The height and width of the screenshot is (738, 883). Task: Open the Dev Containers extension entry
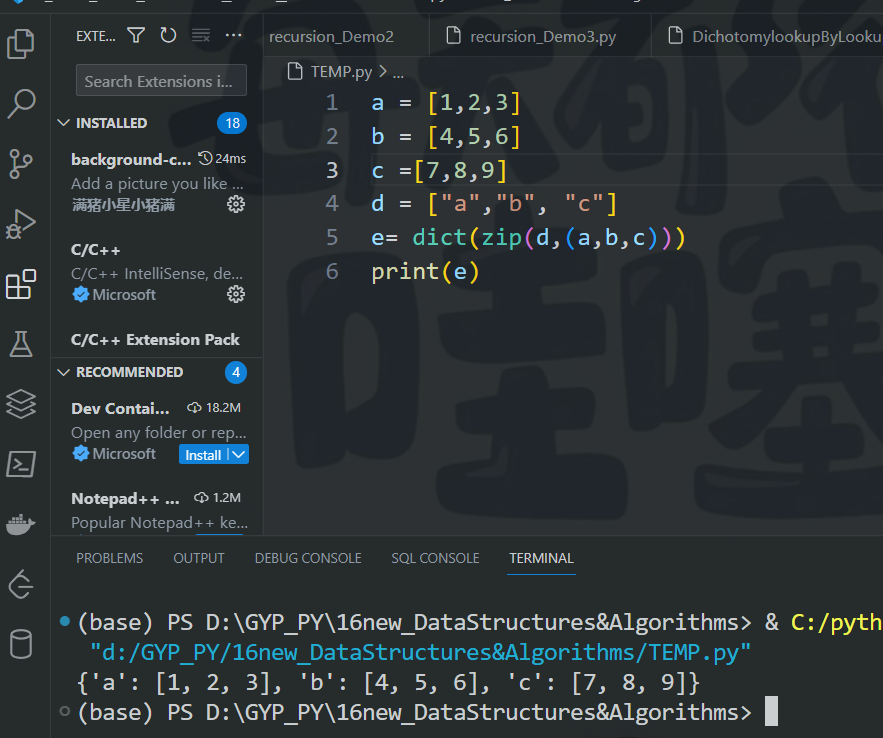pos(157,431)
